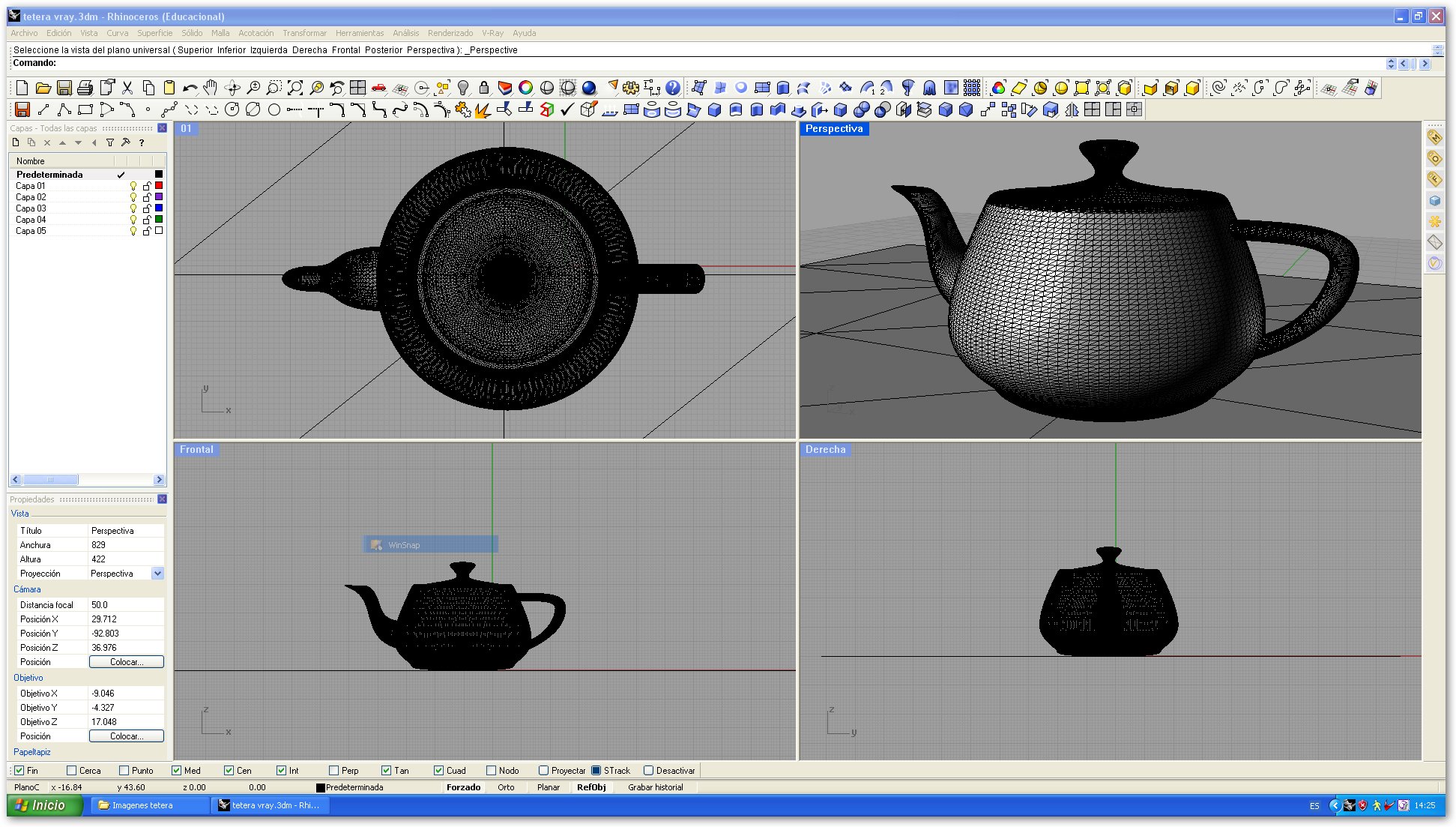
Task: Open the Proyección dropdown in properties
Action: [157, 574]
